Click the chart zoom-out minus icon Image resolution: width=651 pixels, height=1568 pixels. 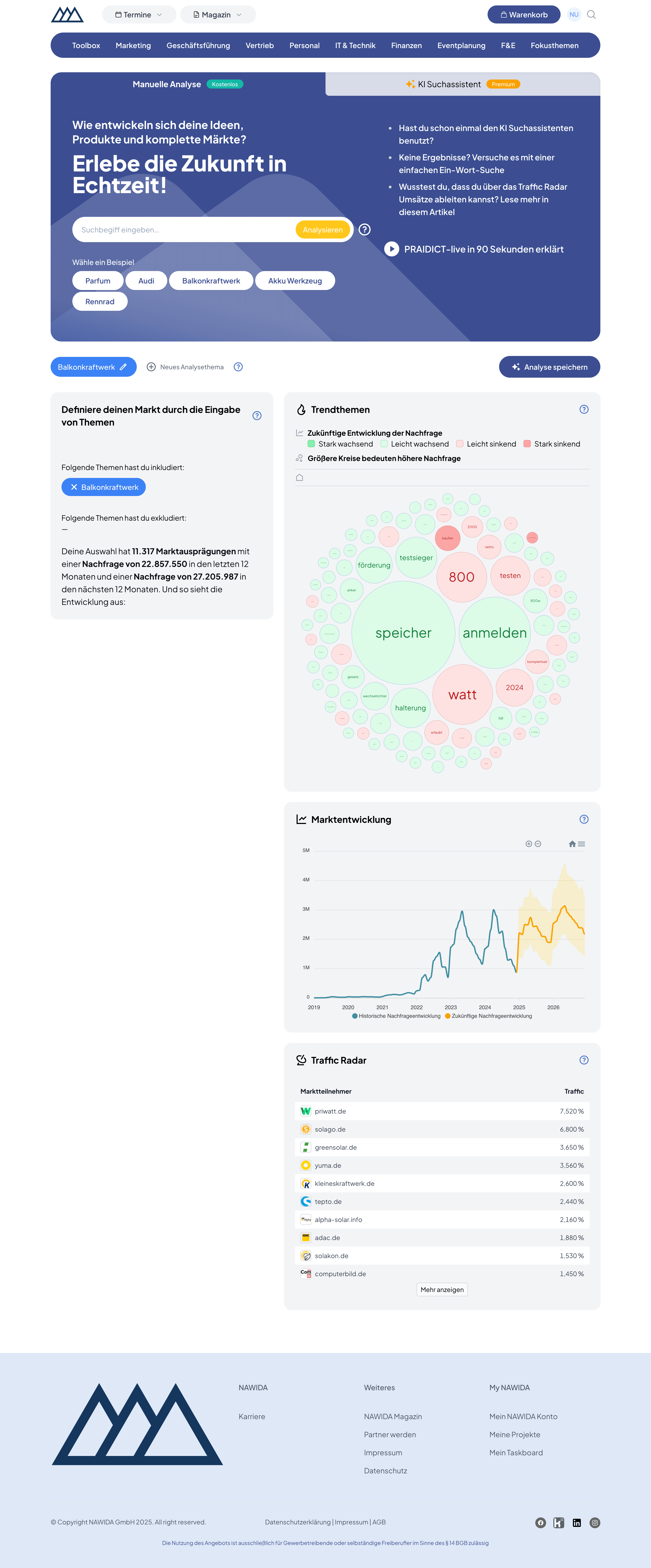click(538, 844)
